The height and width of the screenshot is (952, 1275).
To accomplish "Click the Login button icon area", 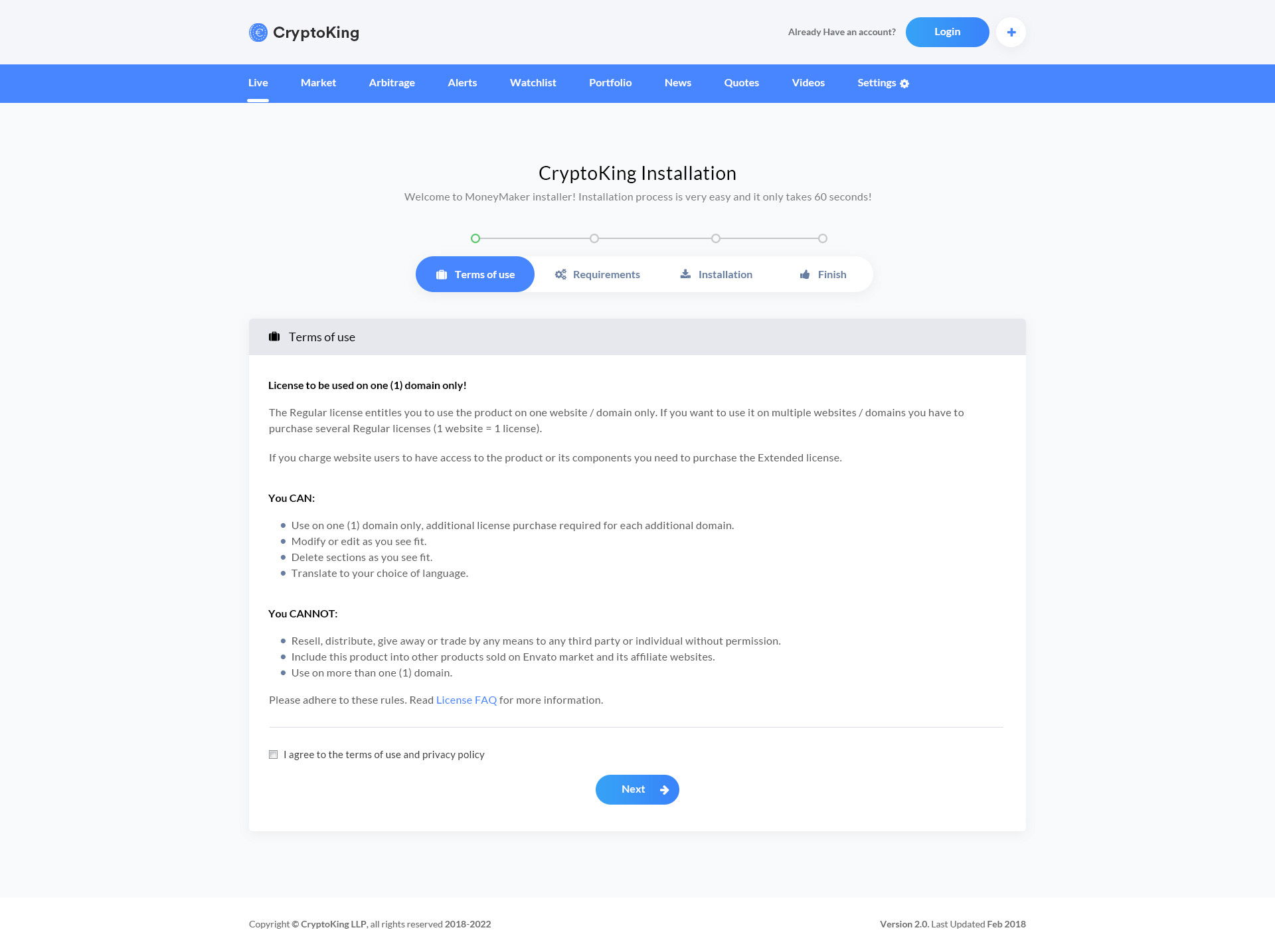I will click(x=946, y=32).
